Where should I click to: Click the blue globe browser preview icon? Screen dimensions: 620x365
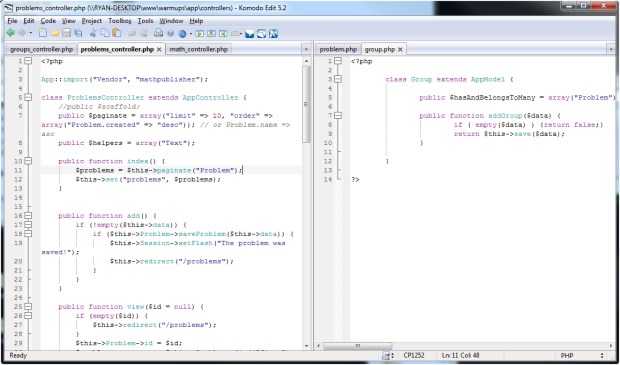[x=182, y=33]
